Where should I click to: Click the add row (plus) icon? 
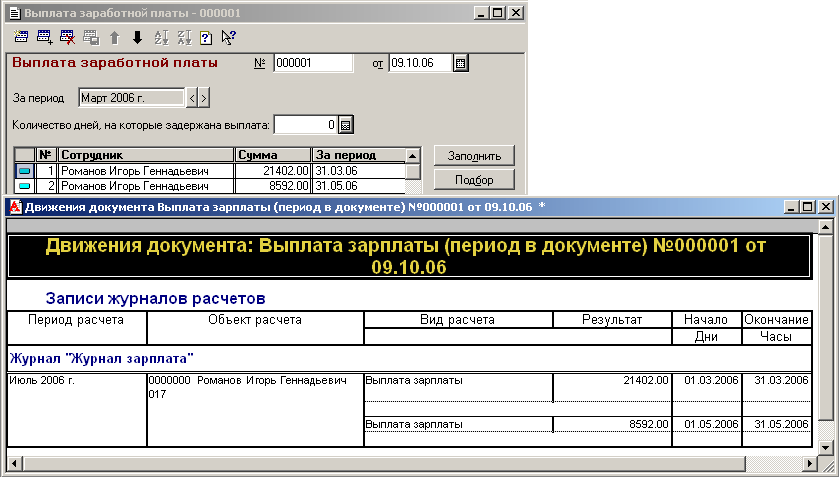pyautogui.click(x=44, y=37)
